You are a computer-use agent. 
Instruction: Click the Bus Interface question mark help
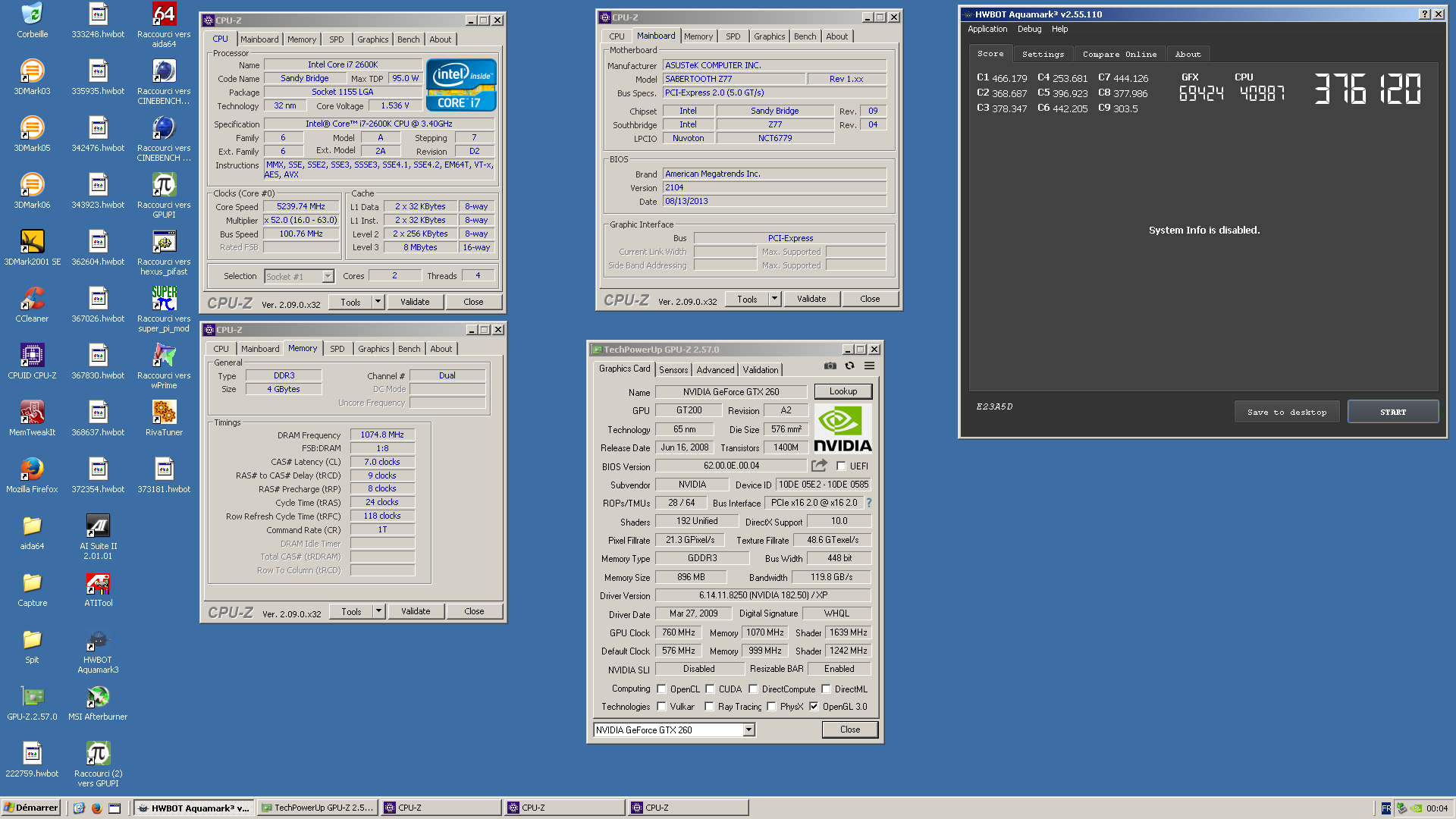(x=868, y=503)
